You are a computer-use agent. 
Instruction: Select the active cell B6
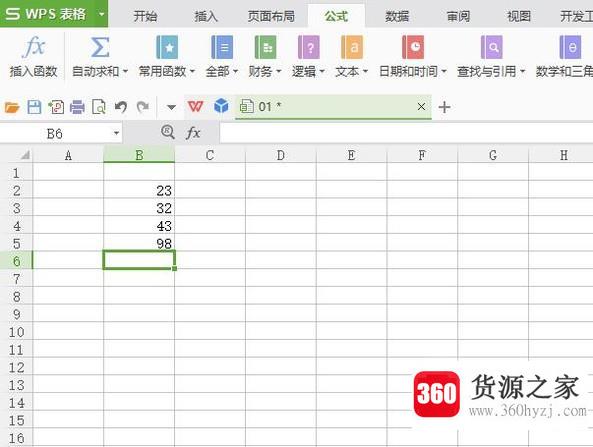(x=139, y=260)
